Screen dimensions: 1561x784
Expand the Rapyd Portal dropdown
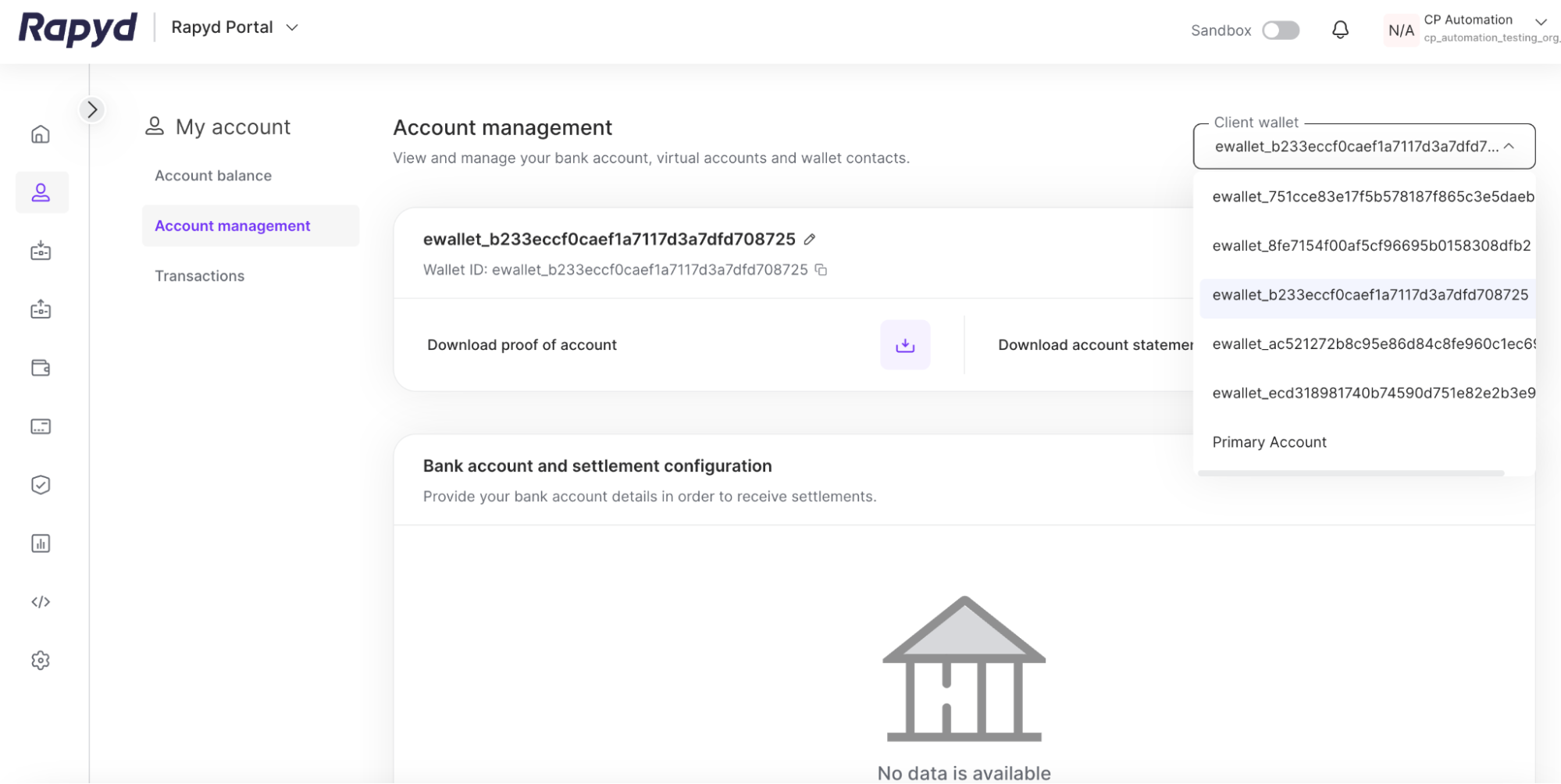pyautogui.click(x=292, y=27)
